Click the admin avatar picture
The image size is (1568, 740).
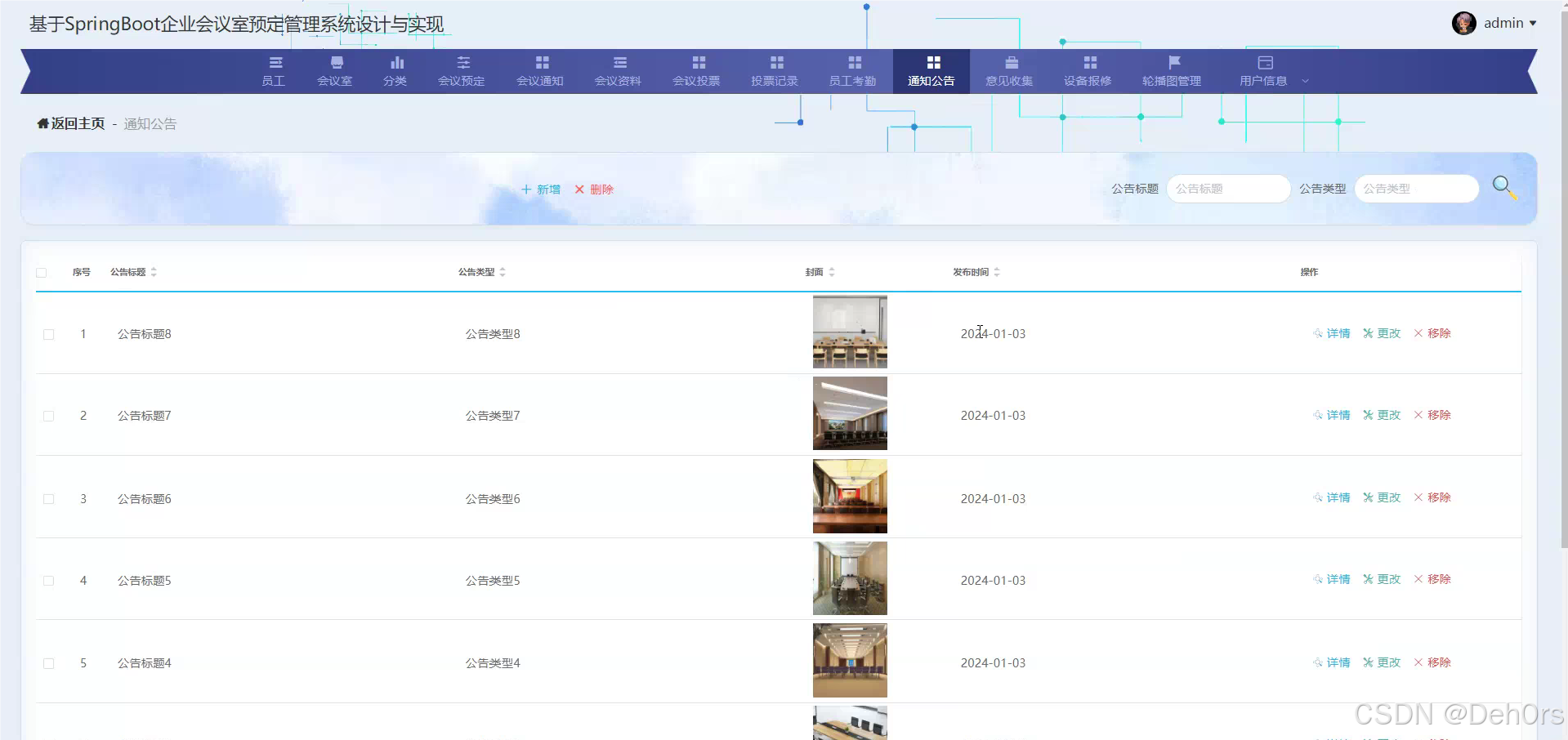point(1464,23)
